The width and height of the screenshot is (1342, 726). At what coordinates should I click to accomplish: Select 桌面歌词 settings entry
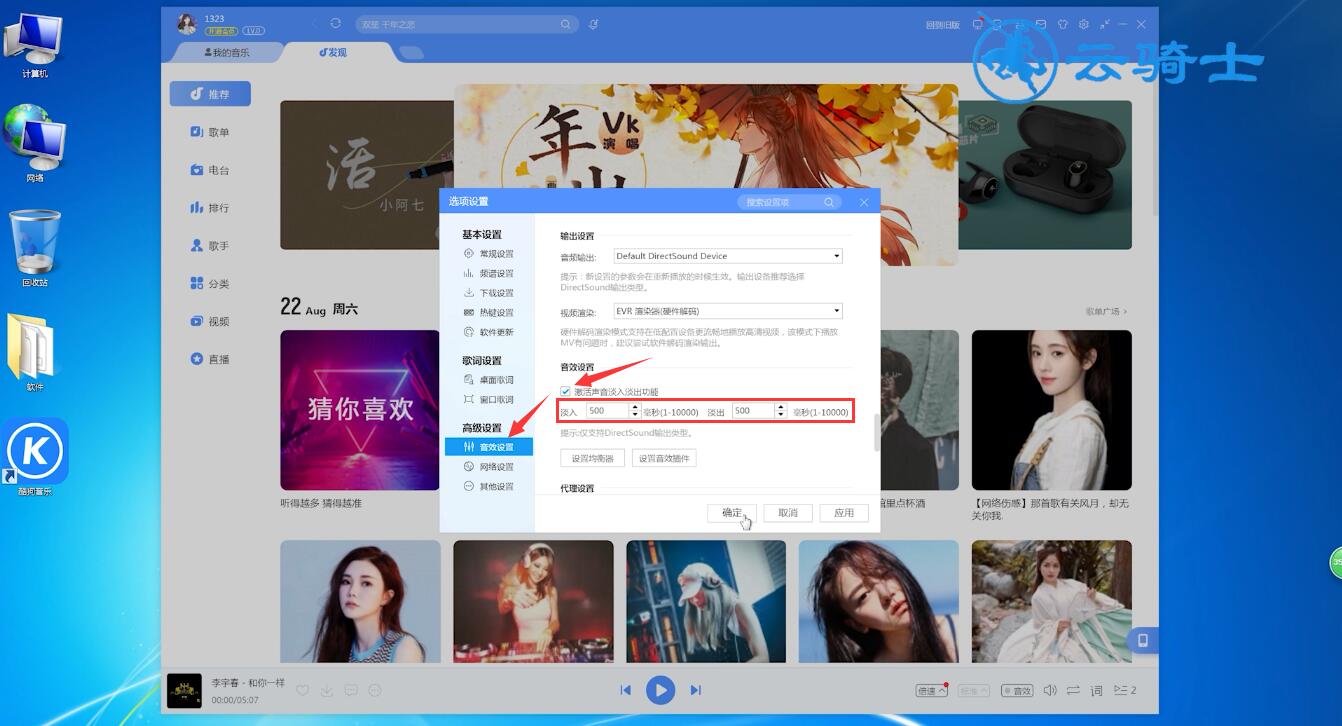tap(489, 380)
